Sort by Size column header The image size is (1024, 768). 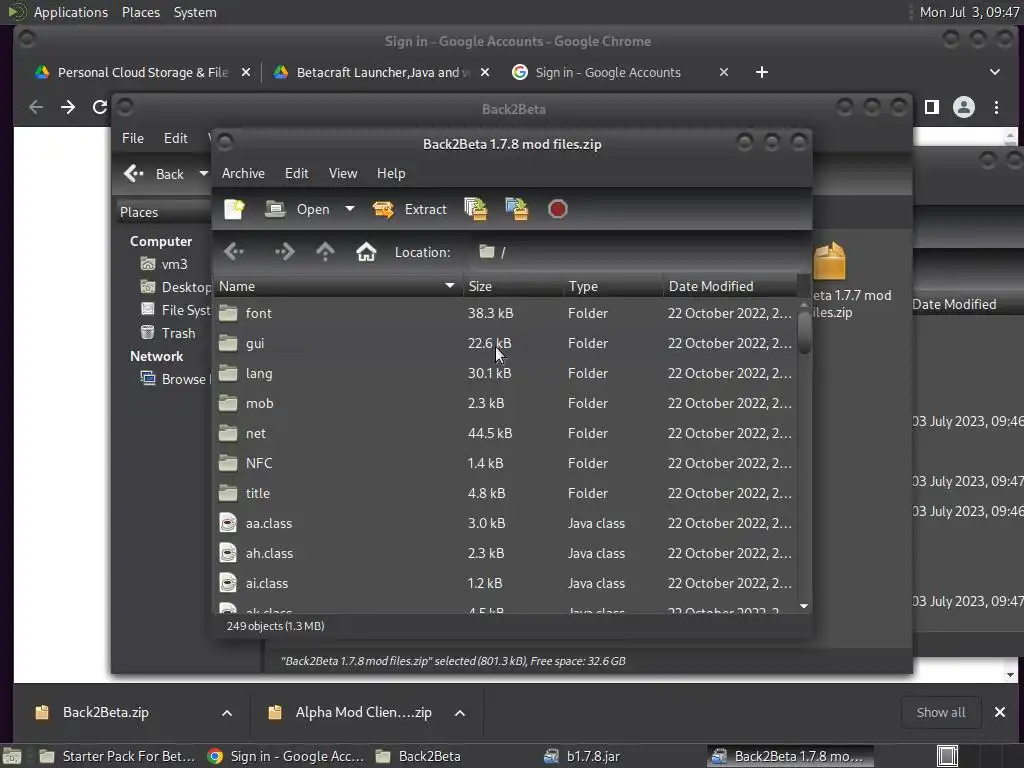coord(513,287)
